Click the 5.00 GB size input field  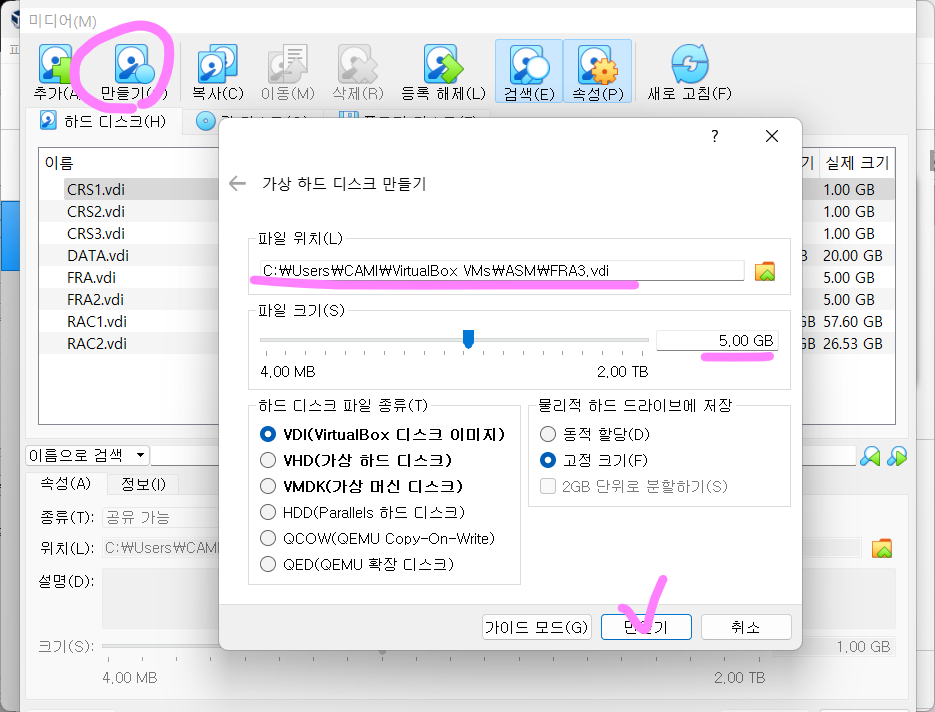(x=717, y=340)
